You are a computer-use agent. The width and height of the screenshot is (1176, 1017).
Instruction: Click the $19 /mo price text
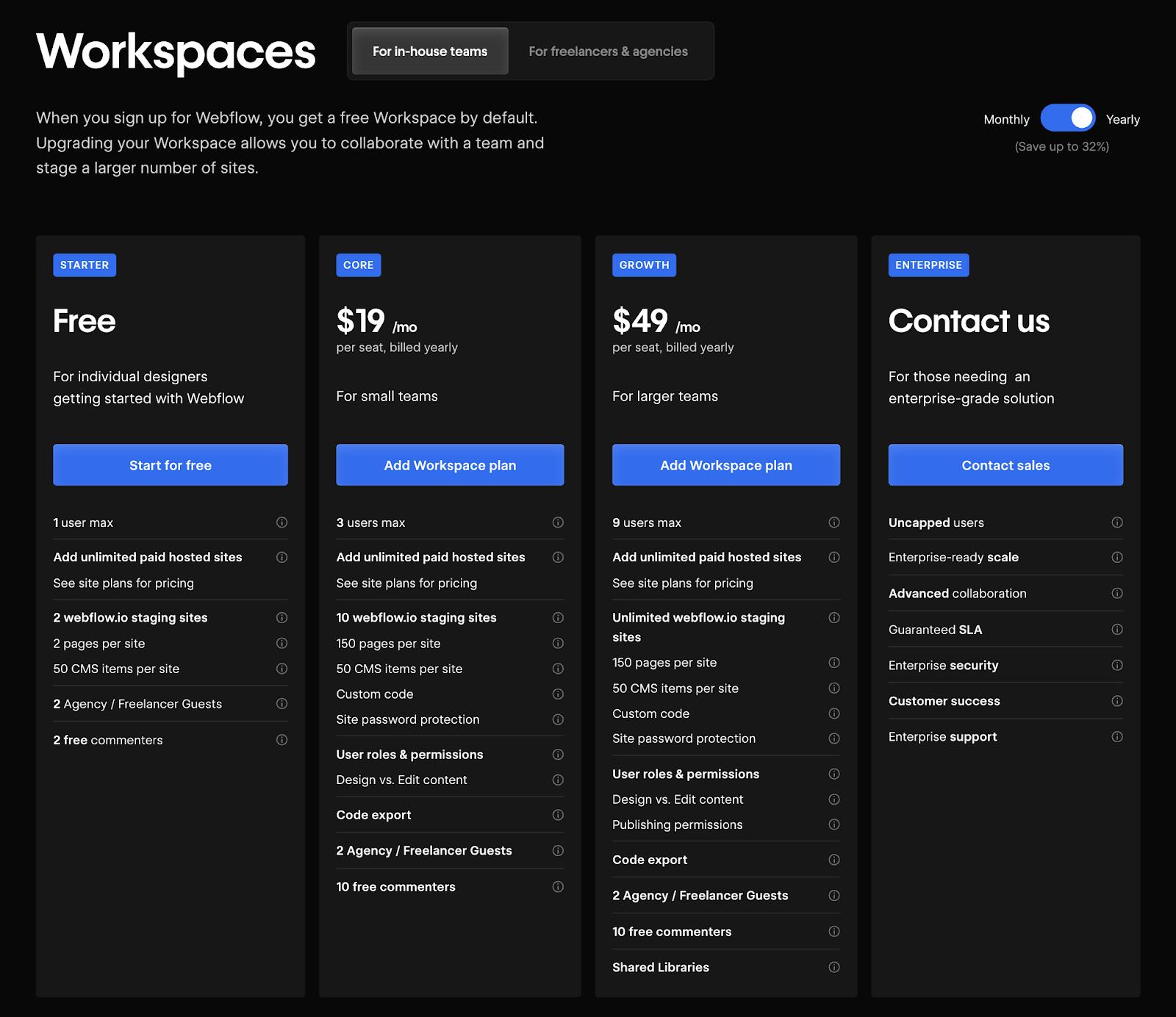376,321
